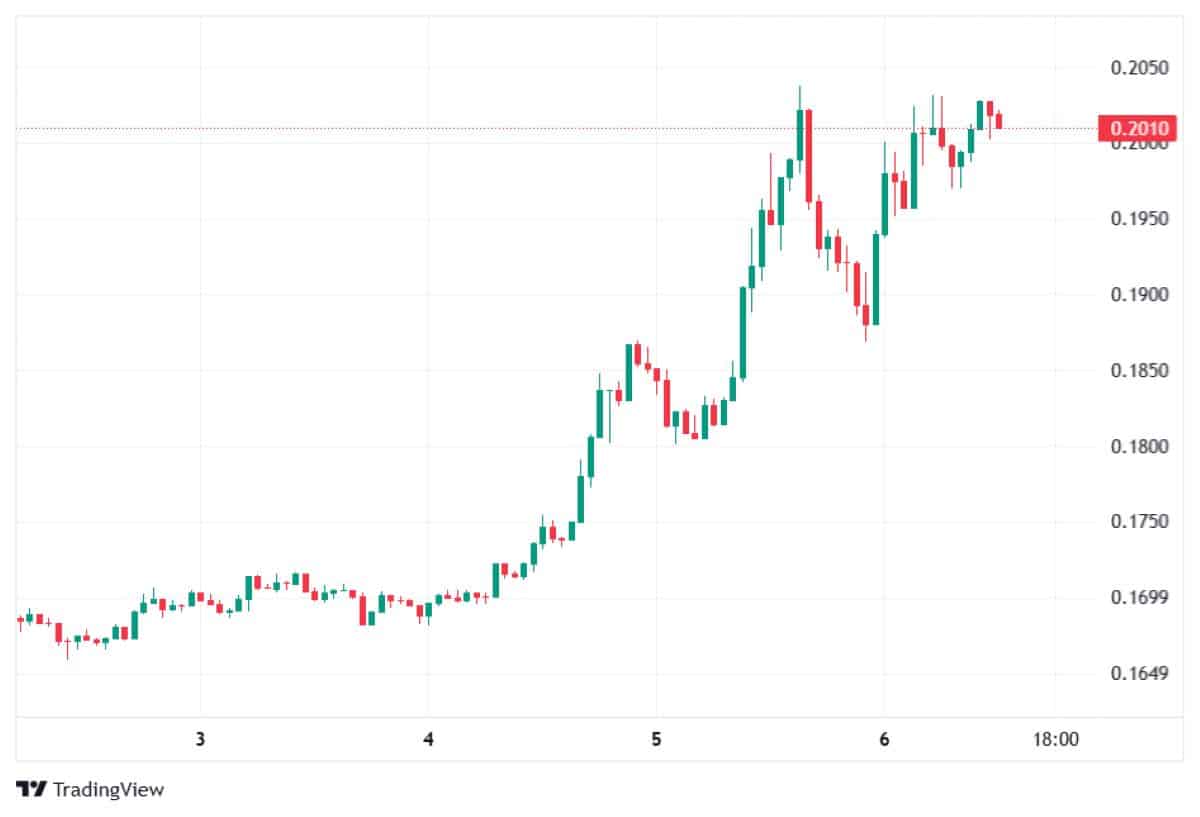
Task: Select the 0.1800 price scale label
Action: 1139,446
